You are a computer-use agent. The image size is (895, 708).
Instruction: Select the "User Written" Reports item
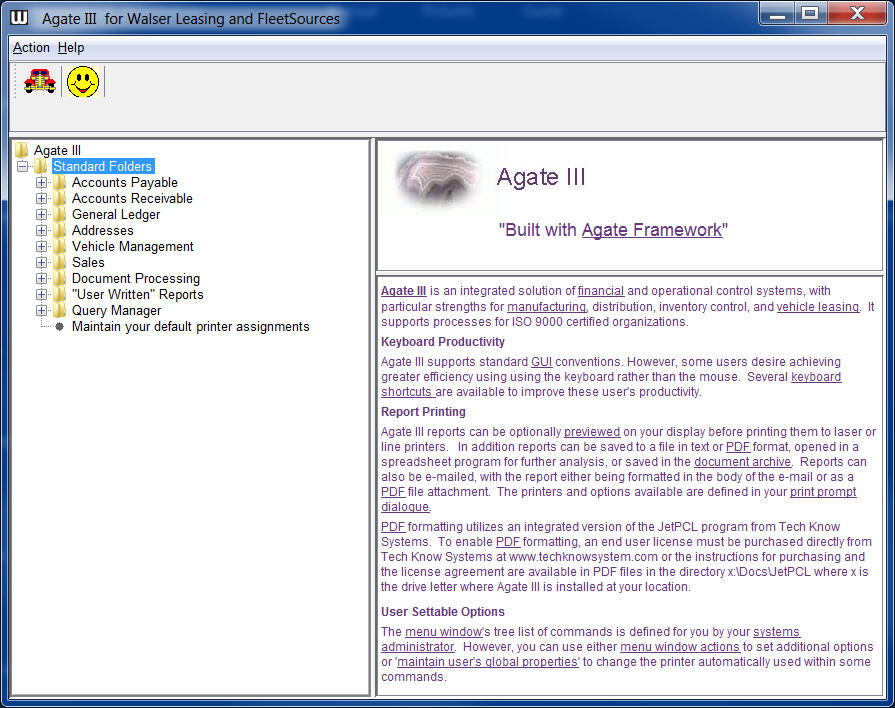(137, 294)
